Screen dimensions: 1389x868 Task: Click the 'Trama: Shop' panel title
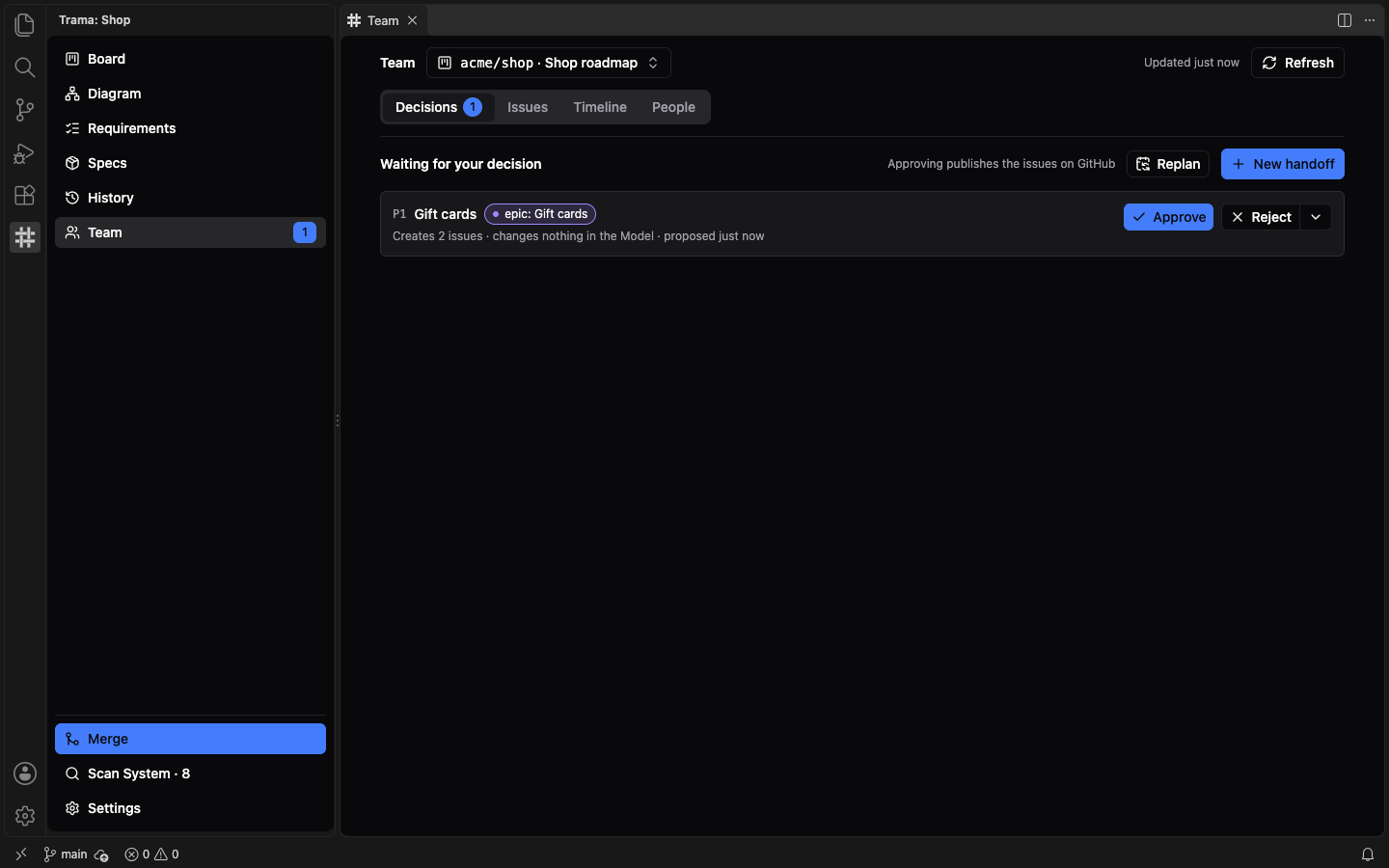pyautogui.click(x=95, y=20)
